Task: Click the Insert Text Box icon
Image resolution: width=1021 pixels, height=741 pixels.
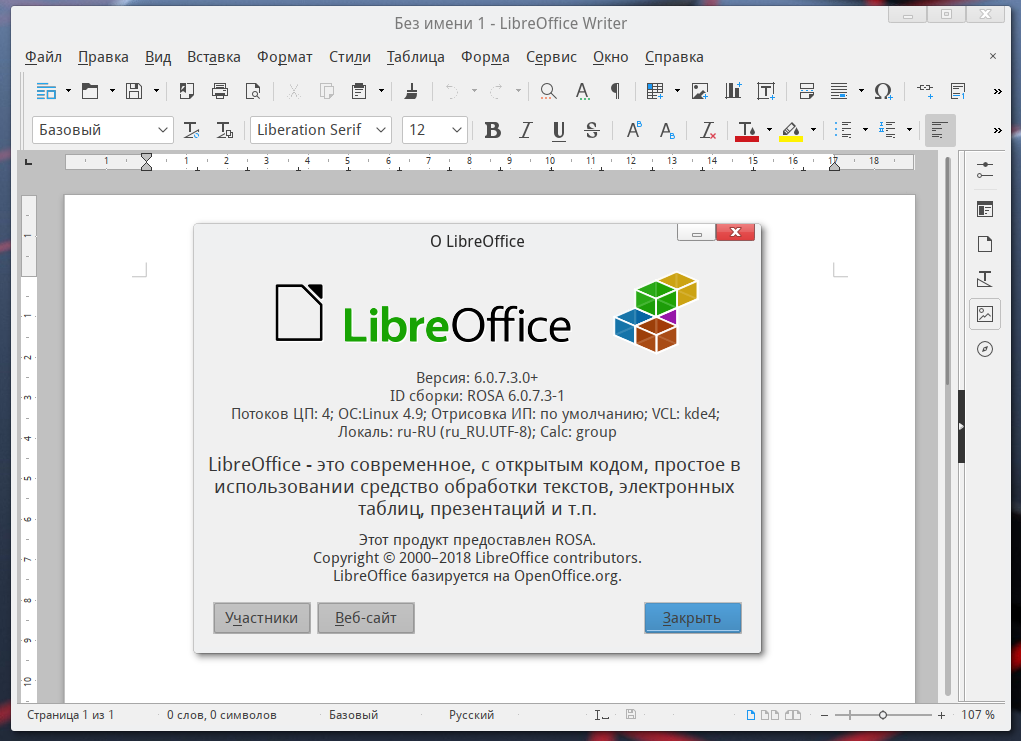Action: (x=766, y=91)
